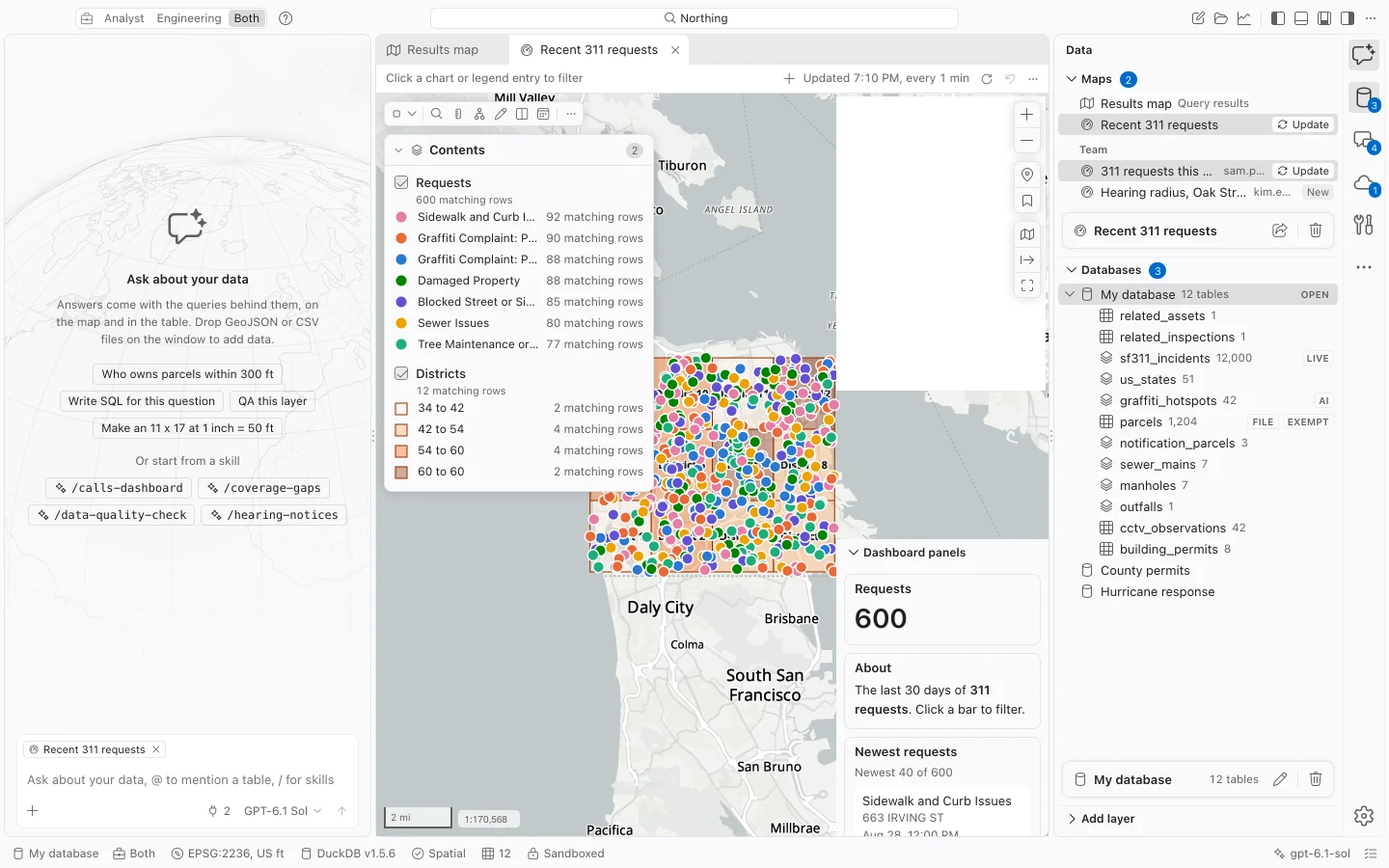The image size is (1389, 868).
Task: Click the map search magnifier tool
Action: click(x=436, y=114)
